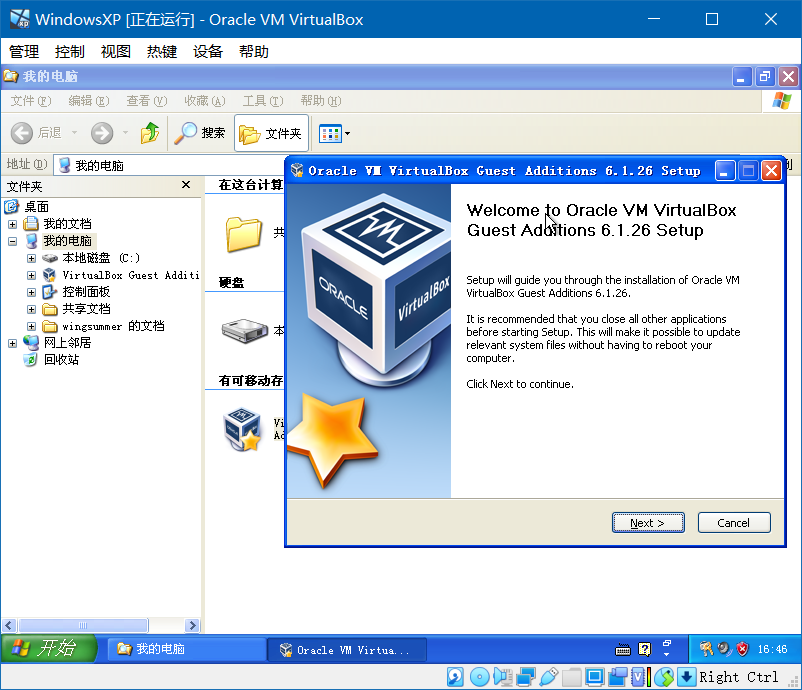This screenshot has width=802, height=690.
Task: Open the 收藏 (A) menu
Action: (205, 101)
